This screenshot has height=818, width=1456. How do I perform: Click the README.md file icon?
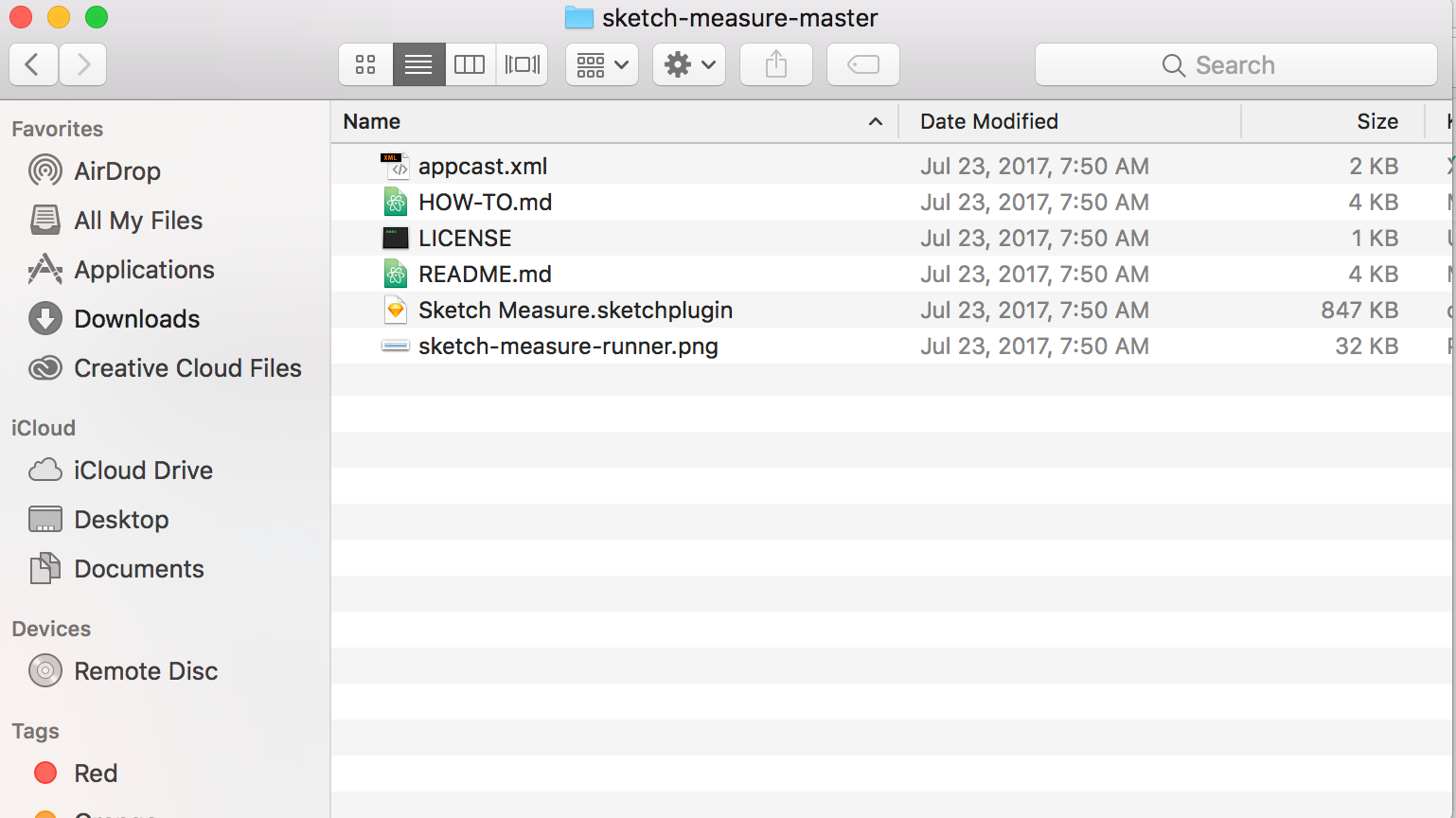(395, 274)
